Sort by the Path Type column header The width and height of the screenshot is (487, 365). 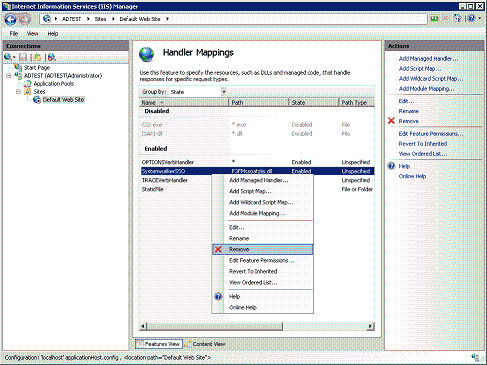point(357,103)
